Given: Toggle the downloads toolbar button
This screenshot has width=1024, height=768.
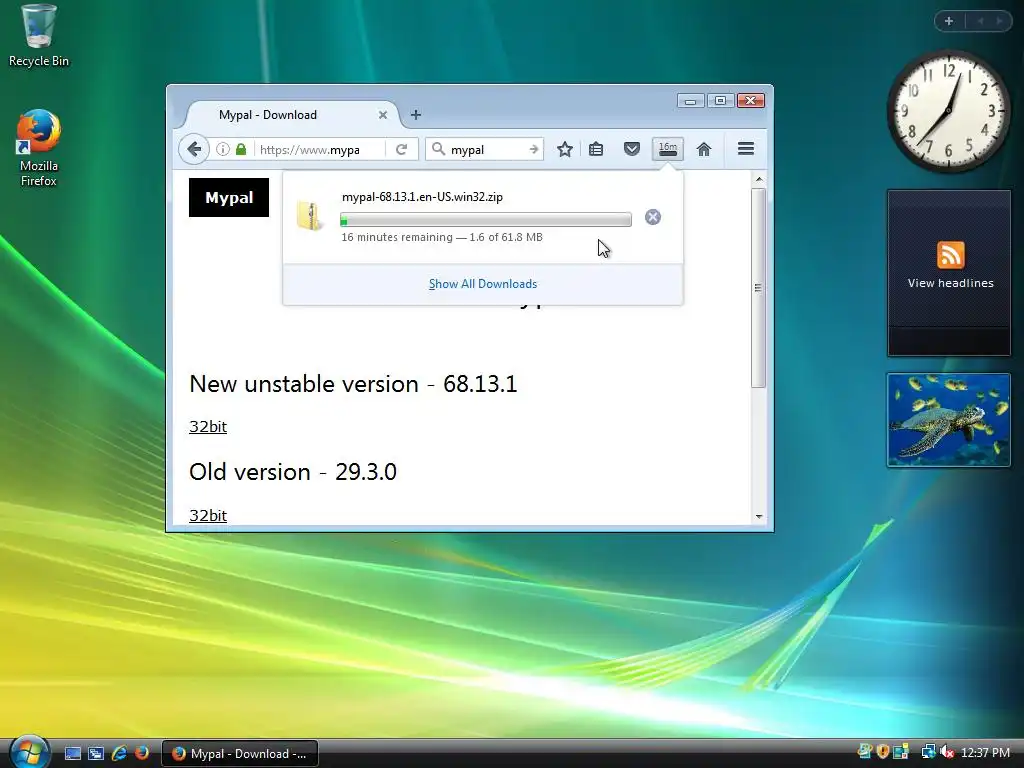Looking at the screenshot, I should click(x=667, y=149).
